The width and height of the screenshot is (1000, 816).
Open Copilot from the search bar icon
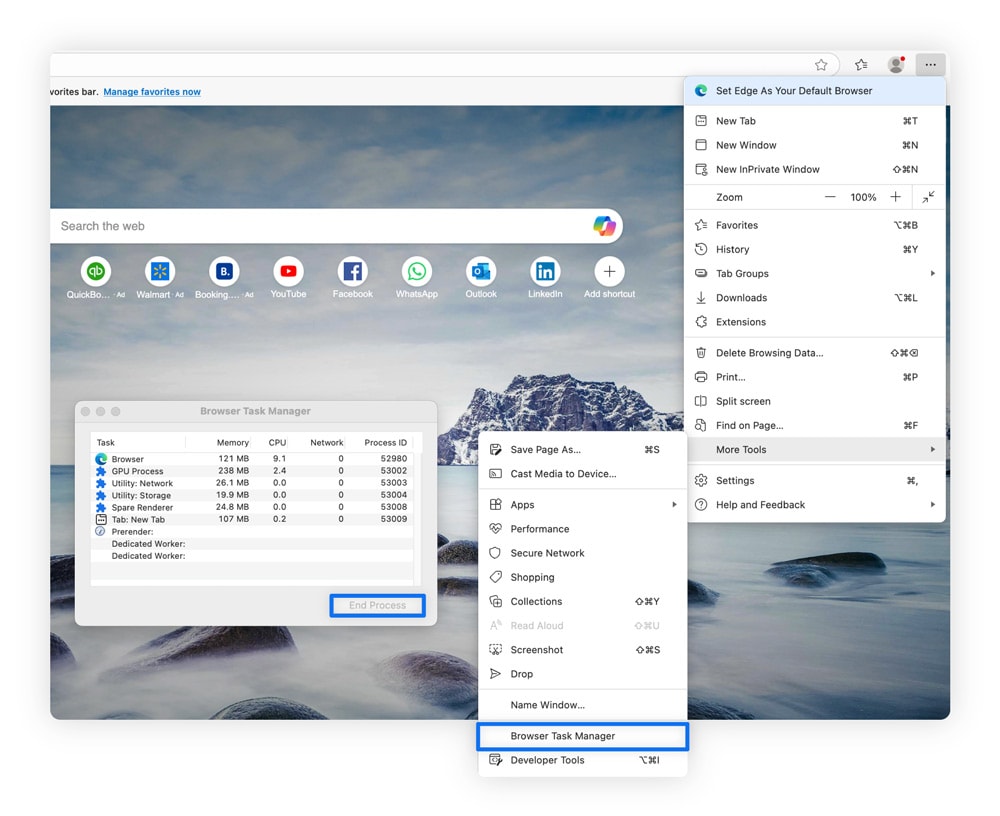pyautogui.click(x=606, y=225)
